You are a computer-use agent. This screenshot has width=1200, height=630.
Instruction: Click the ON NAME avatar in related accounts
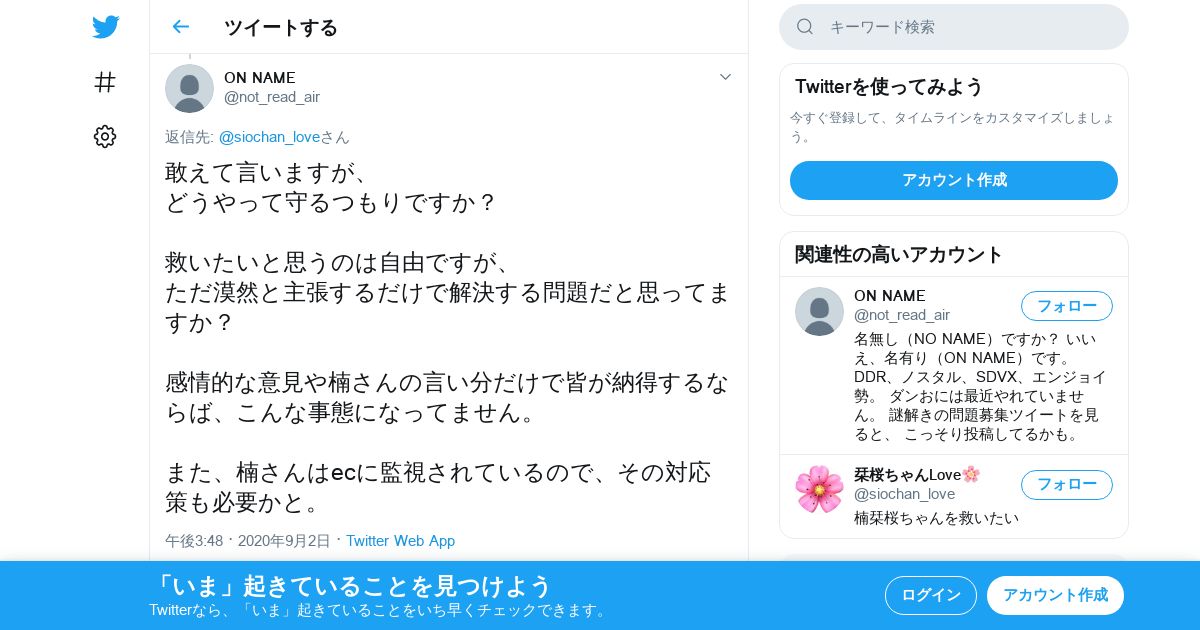[819, 311]
